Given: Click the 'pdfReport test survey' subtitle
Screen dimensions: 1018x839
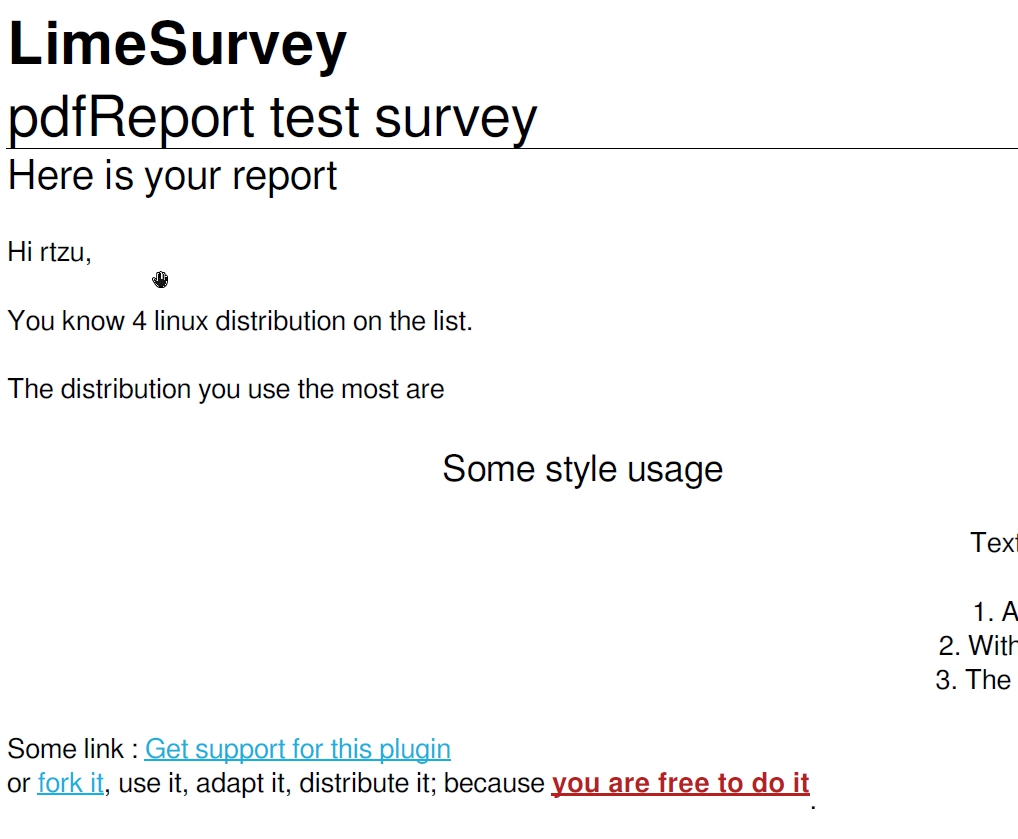Looking at the screenshot, I should pos(272,117).
